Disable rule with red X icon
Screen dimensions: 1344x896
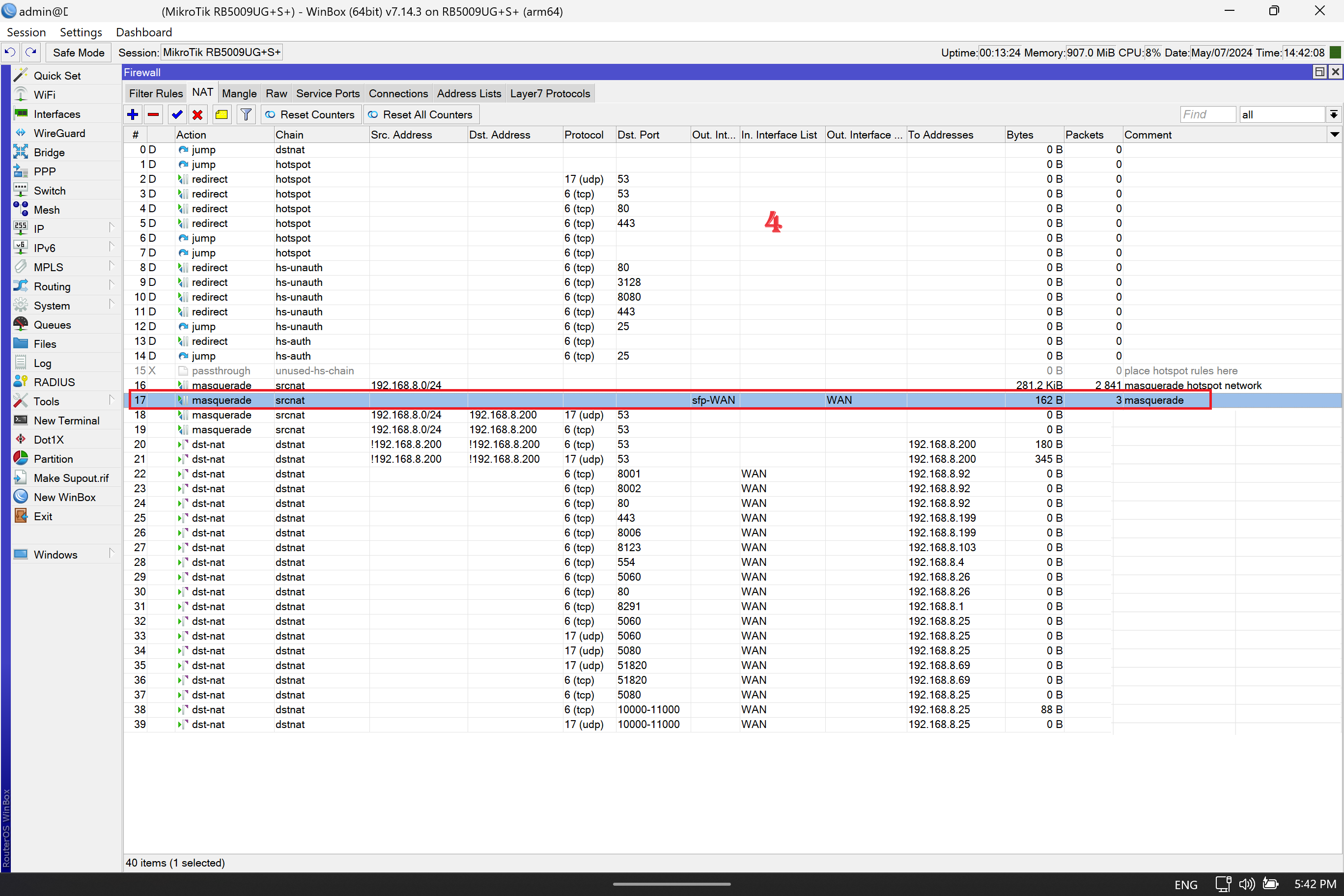(x=197, y=114)
